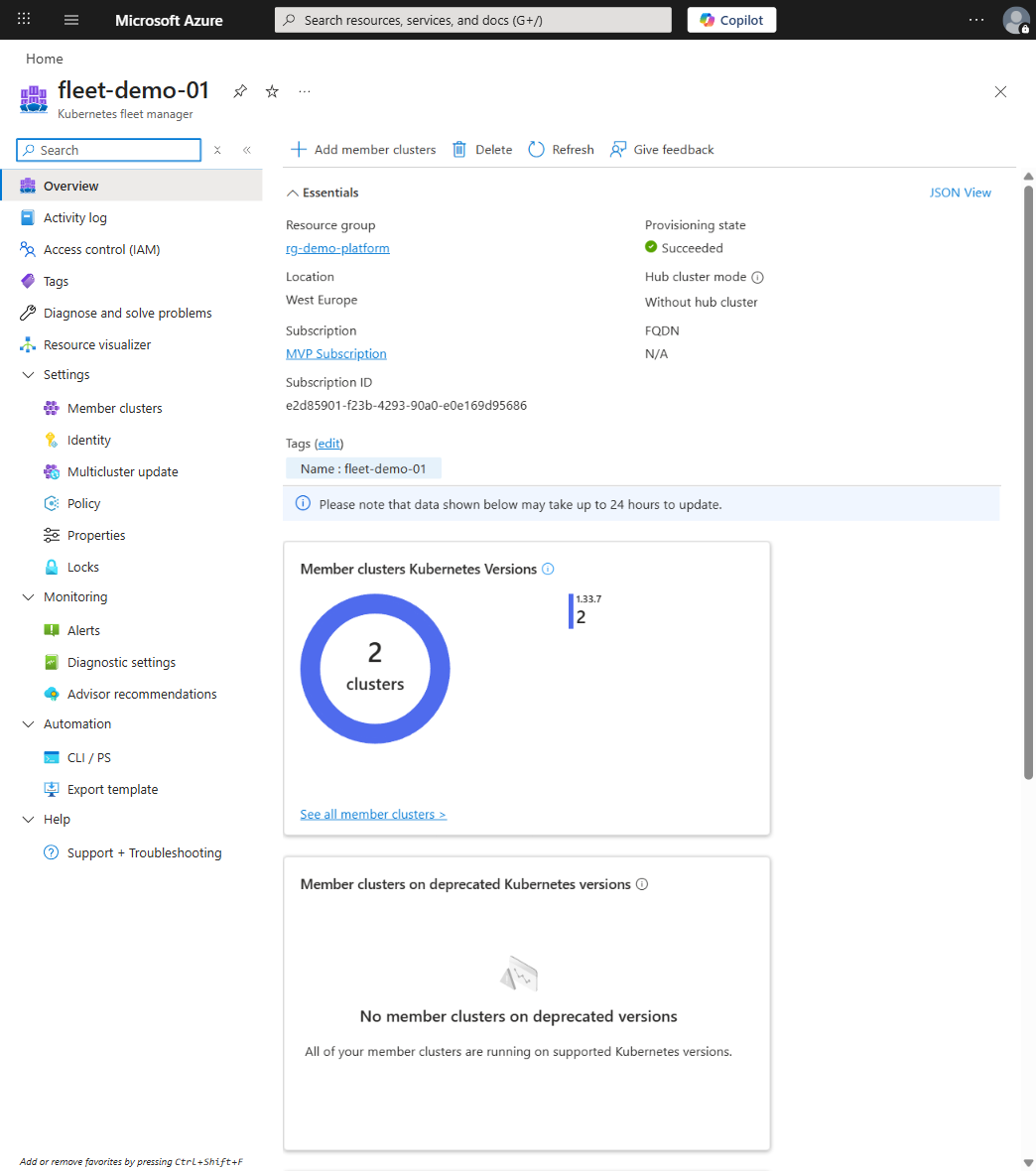Click the Azure global search box

point(473,20)
